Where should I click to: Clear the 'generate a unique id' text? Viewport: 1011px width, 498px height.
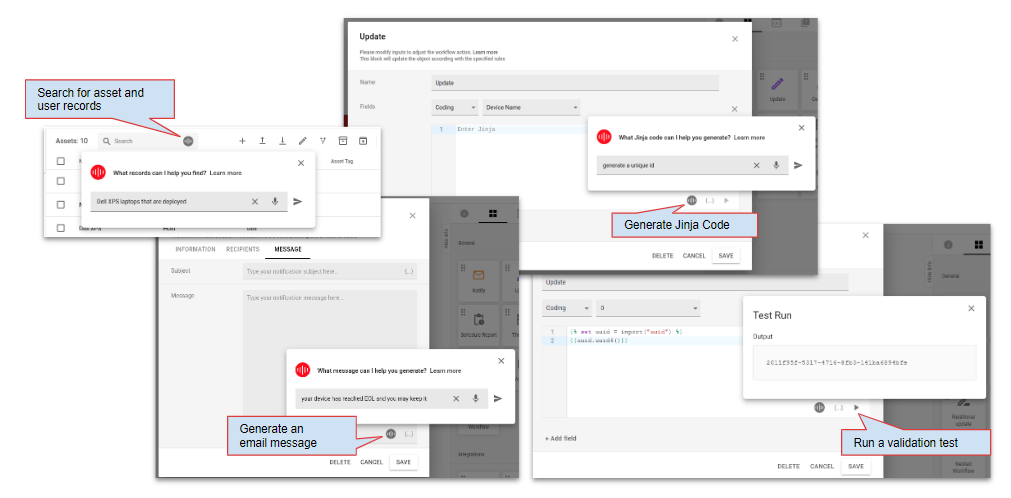756,165
